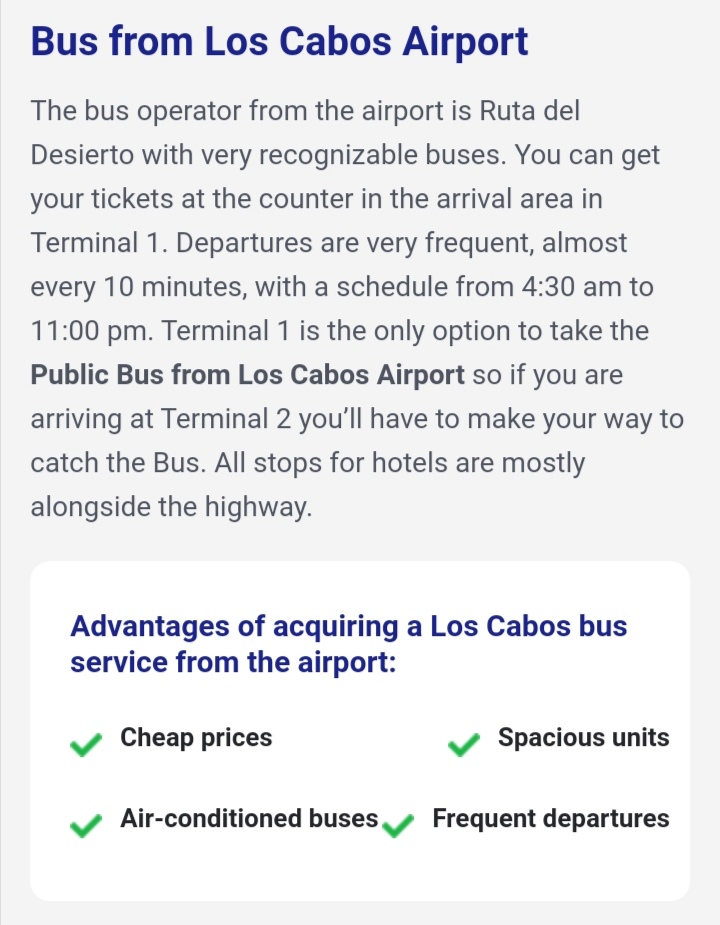Image resolution: width=720 pixels, height=925 pixels.
Task: Click the green checkmark beside Cheap prices
Action: point(86,744)
